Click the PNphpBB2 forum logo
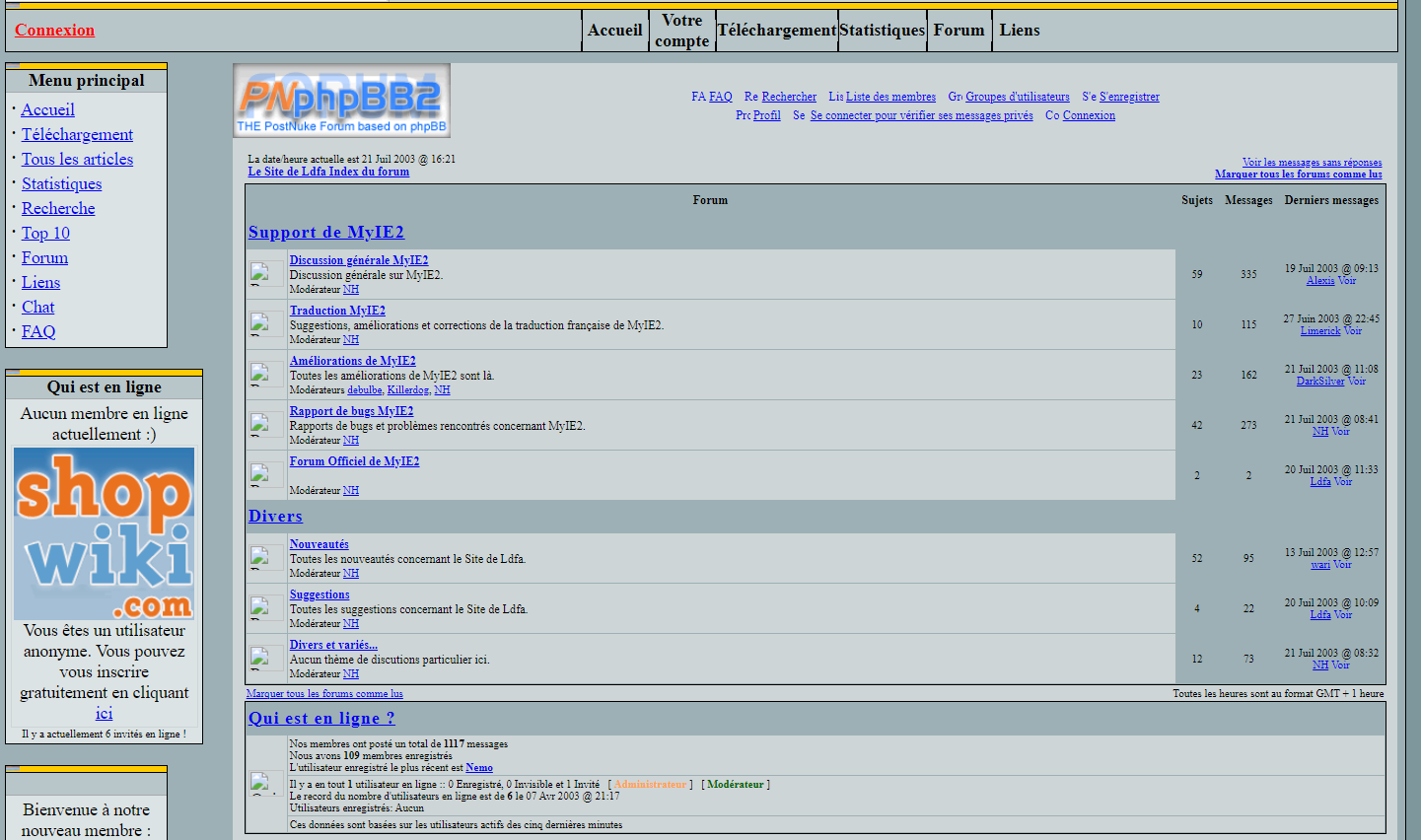Screen dimensions: 1421x840 [341, 101]
